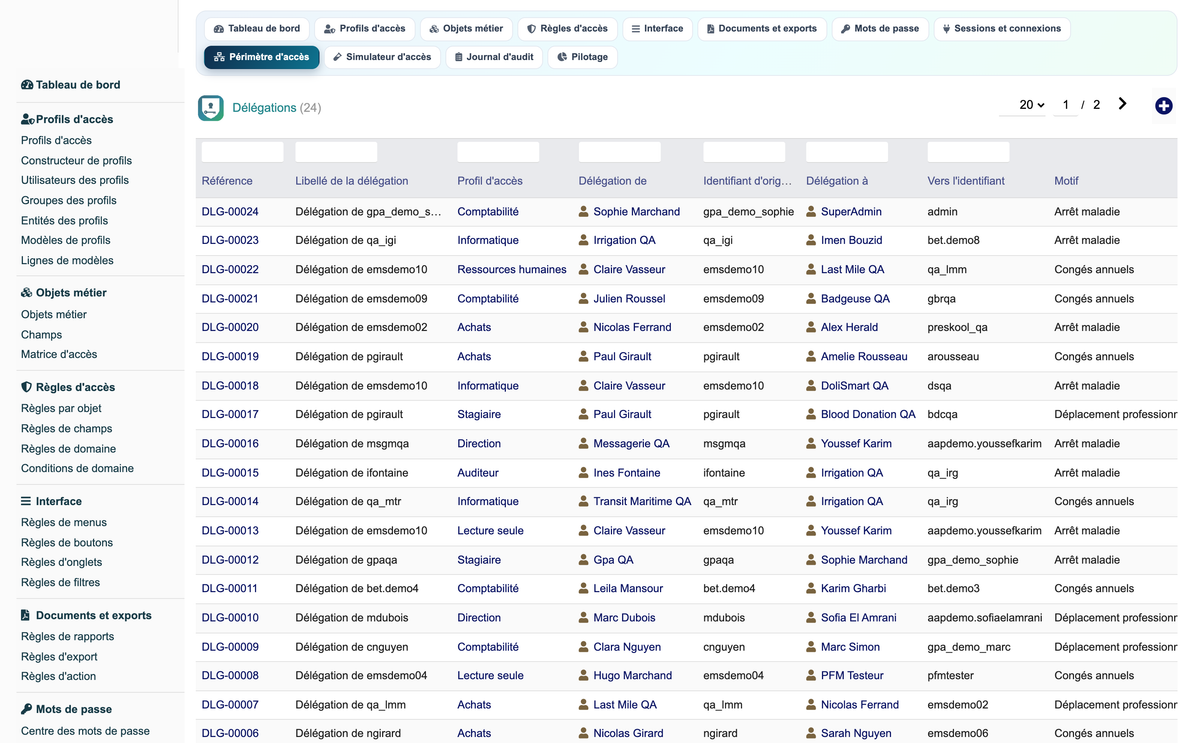Click the cell 'arousseau'
The width and height of the screenshot is (1200, 743).
953,357
